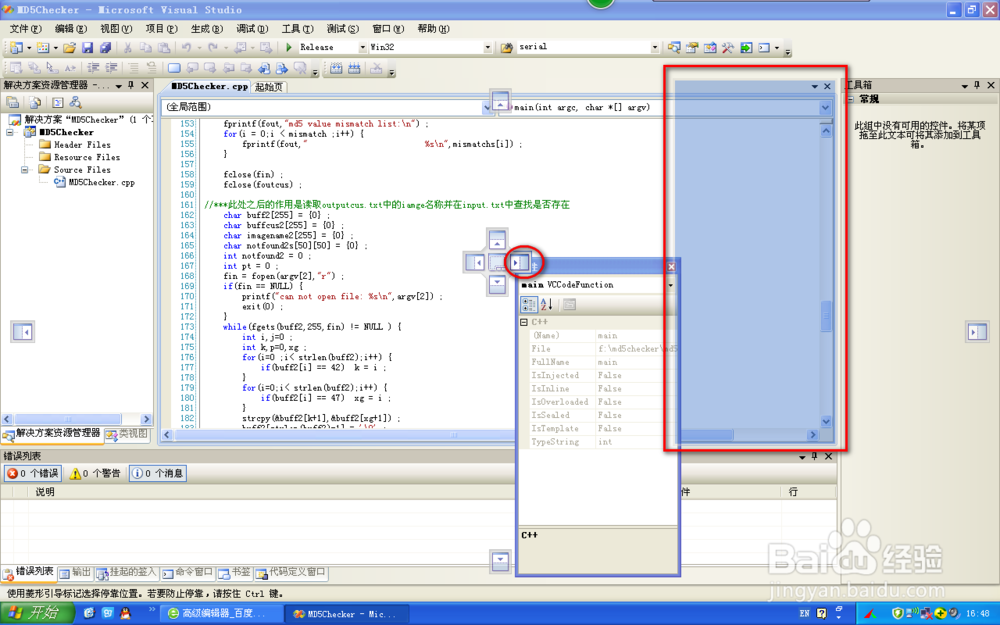The width and height of the screenshot is (1000, 625).
Task: Start debugging with the green play icon
Action: point(289,47)
